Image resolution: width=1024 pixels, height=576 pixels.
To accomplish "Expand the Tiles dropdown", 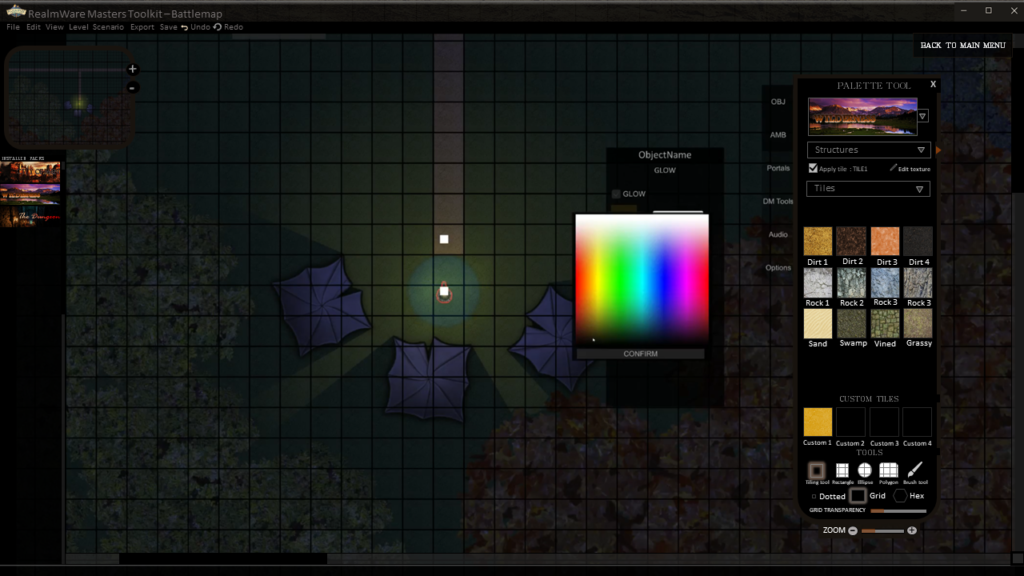I will click(868, 188).
